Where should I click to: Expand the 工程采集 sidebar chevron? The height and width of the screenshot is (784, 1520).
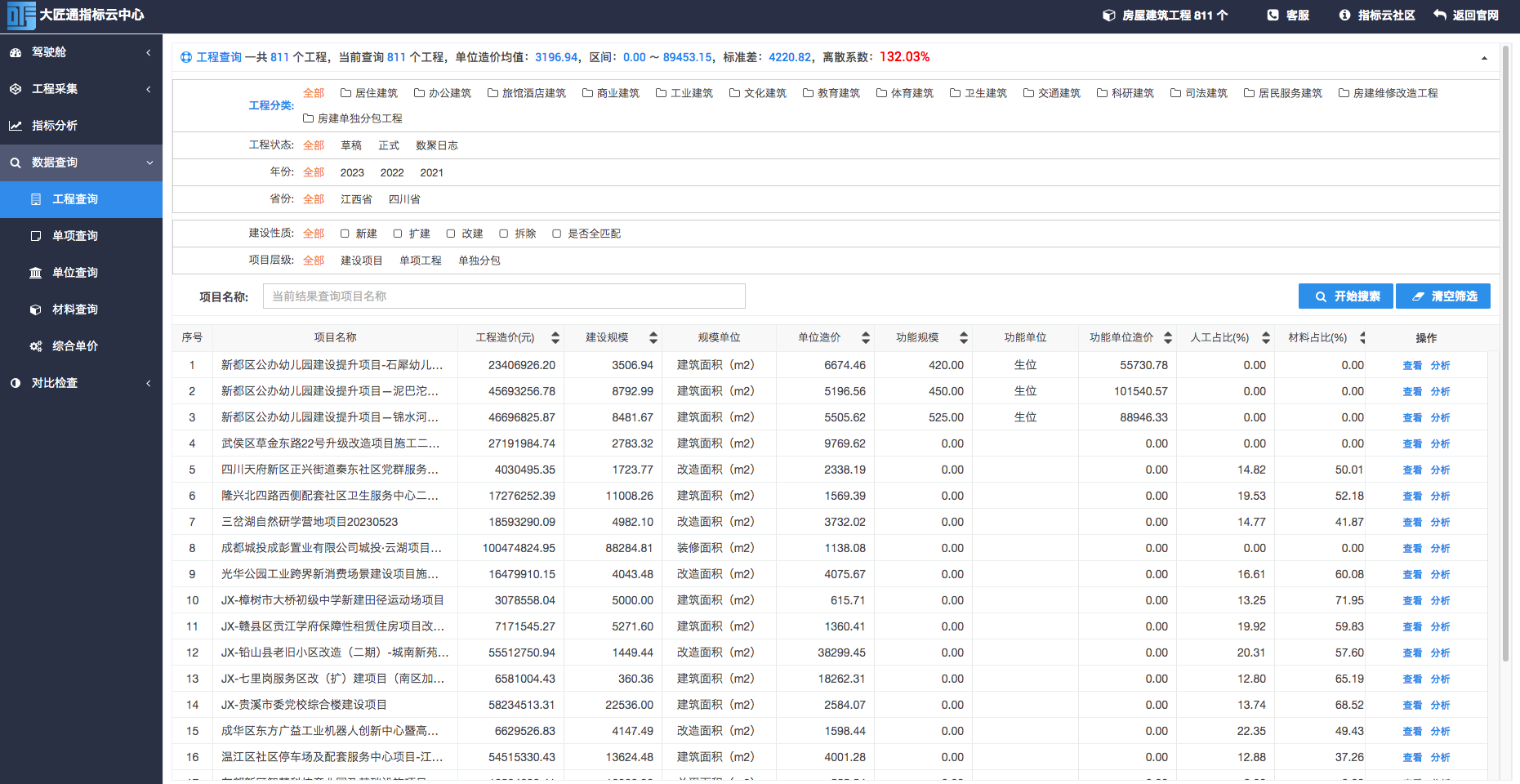pos(149,89)
